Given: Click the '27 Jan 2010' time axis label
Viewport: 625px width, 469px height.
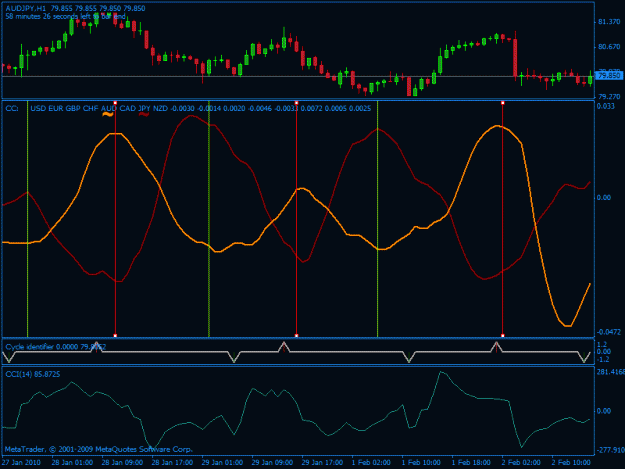Looking at the screenshot, I should (21, 463).
